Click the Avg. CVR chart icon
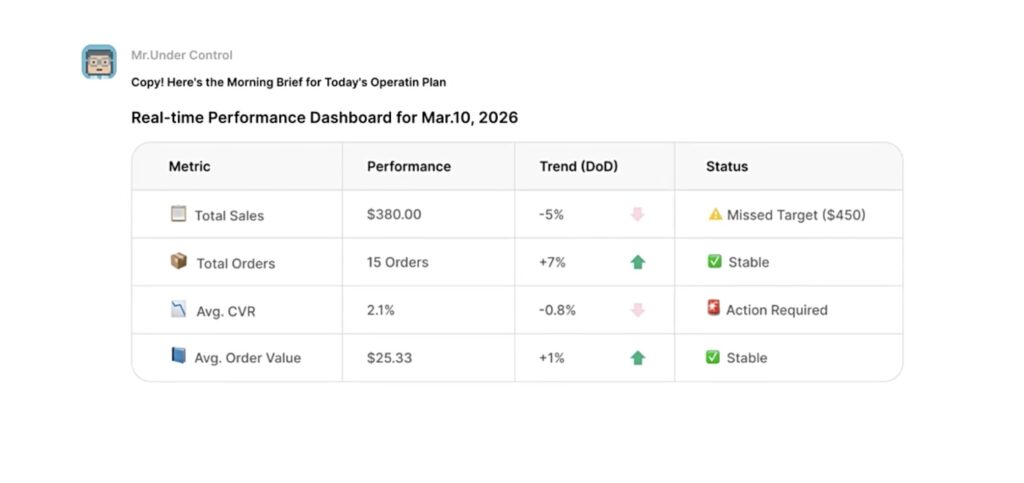The height and width of the screenshot is (483, 1024). point(178,310)
